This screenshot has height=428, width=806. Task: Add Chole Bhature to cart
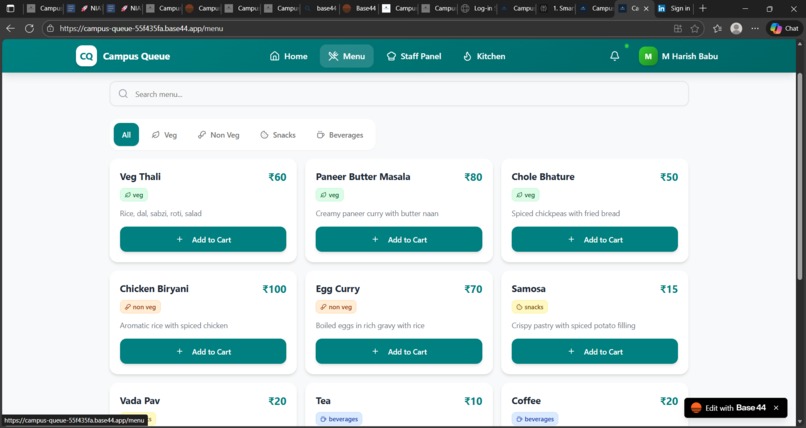(595, 239)
